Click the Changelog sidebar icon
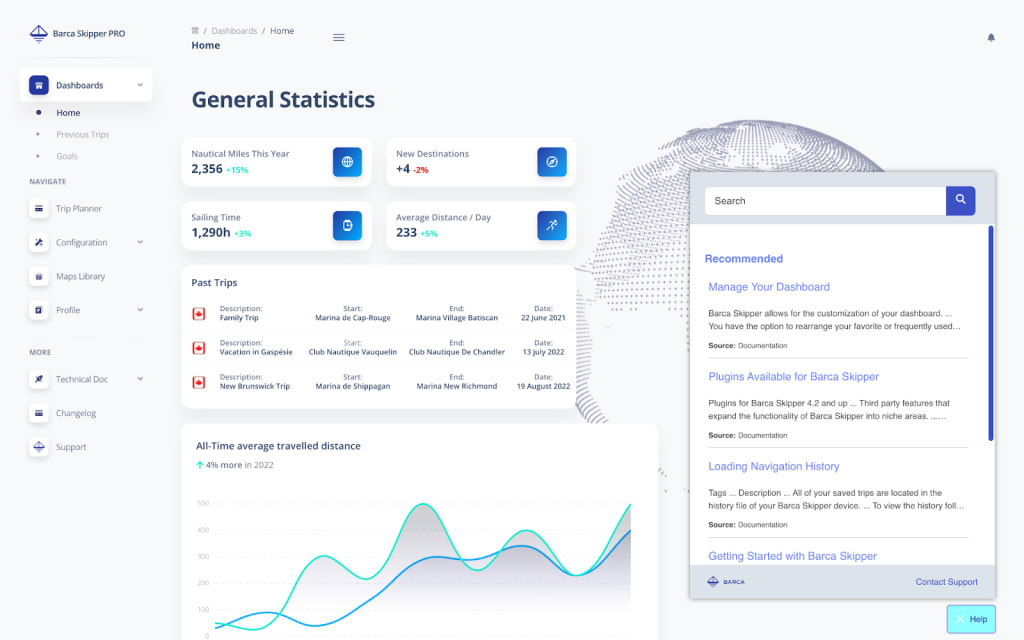Image resolution: width=1024 pixels, height=640 pixels. point(39,413)
